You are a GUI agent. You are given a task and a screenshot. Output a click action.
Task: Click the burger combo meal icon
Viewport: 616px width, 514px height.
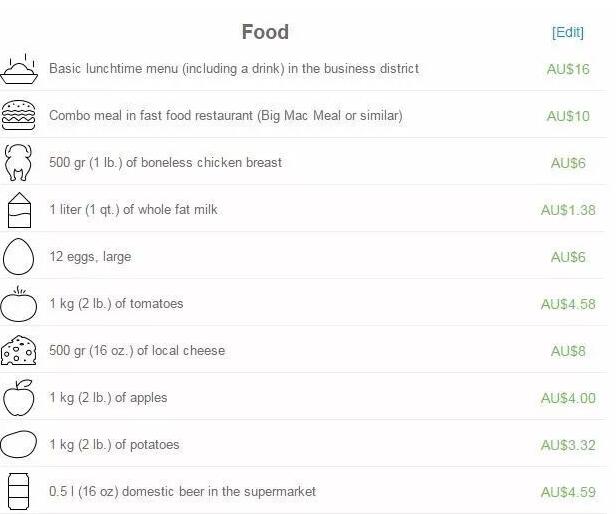19,116
